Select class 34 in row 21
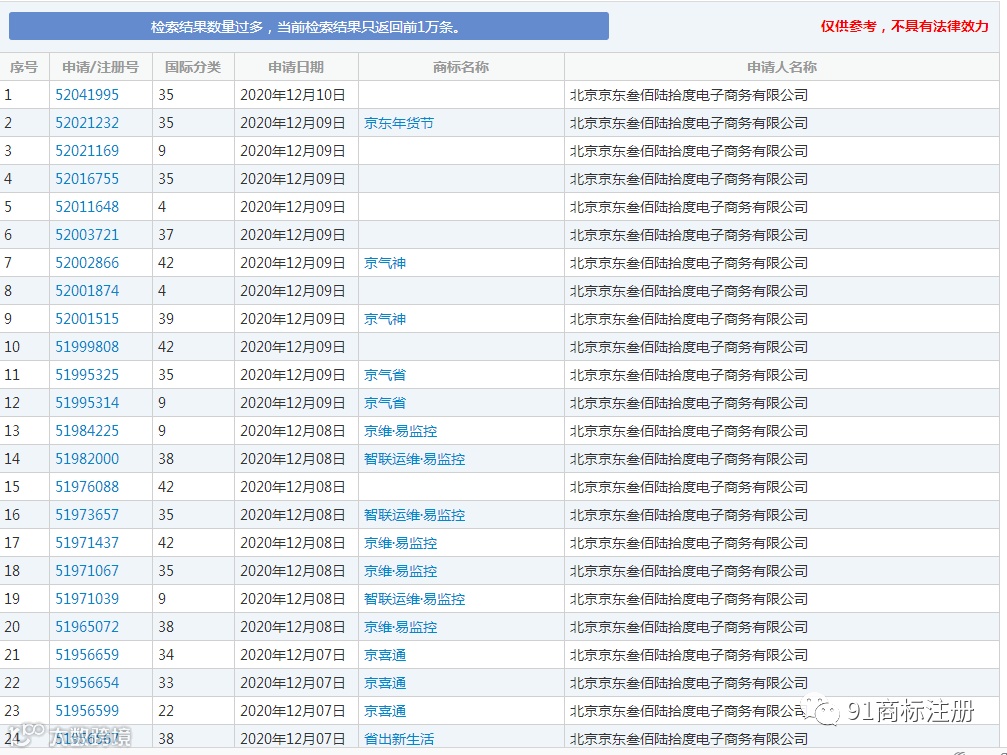1007x755 pixels. (166, 655)
